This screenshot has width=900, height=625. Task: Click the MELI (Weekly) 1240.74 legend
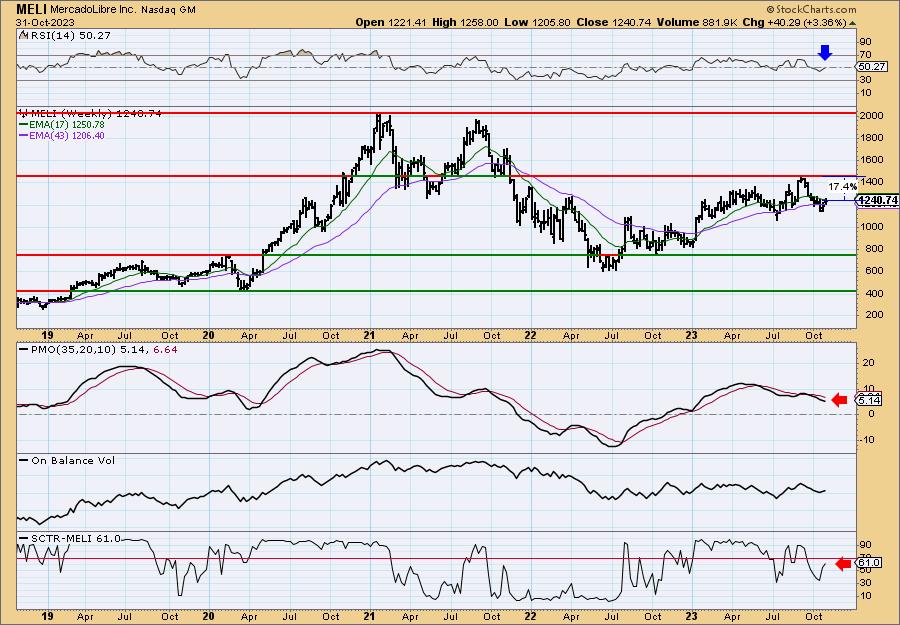(95, 114)
